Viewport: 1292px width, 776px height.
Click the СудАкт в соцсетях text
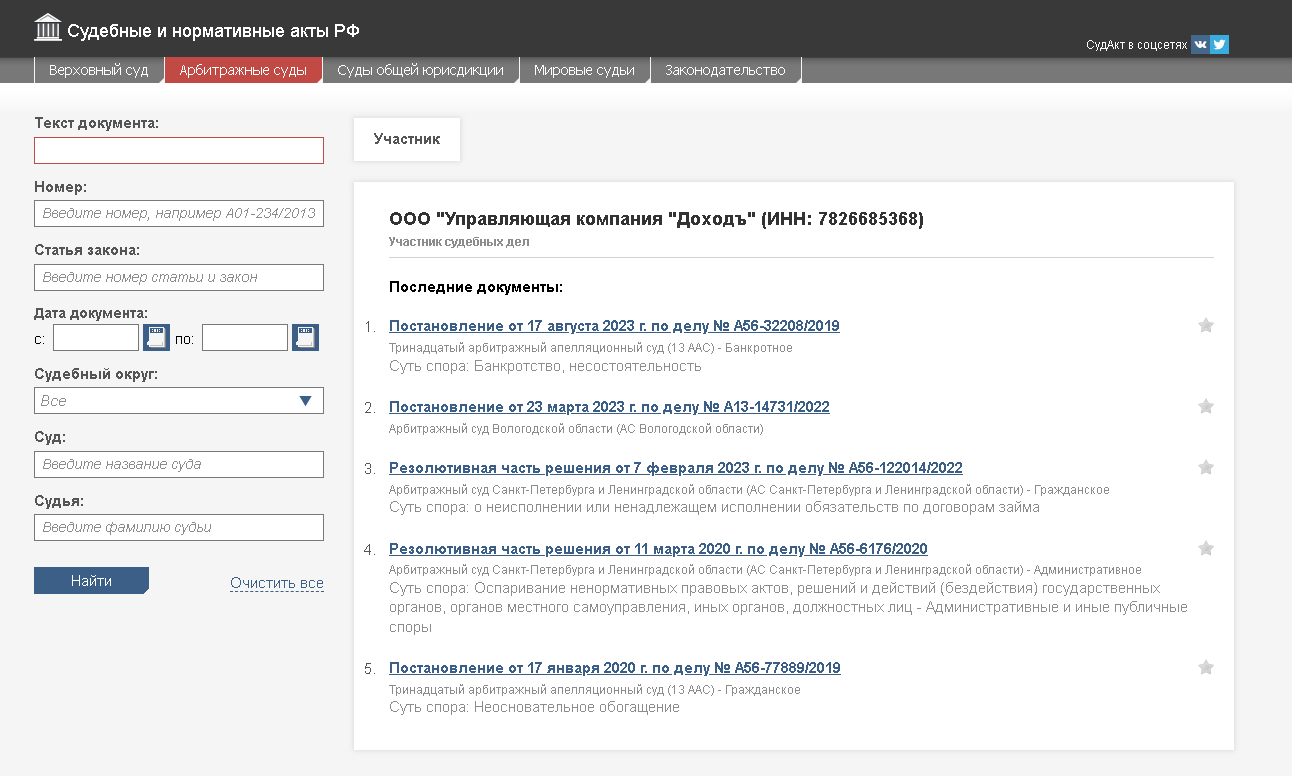1136,45
